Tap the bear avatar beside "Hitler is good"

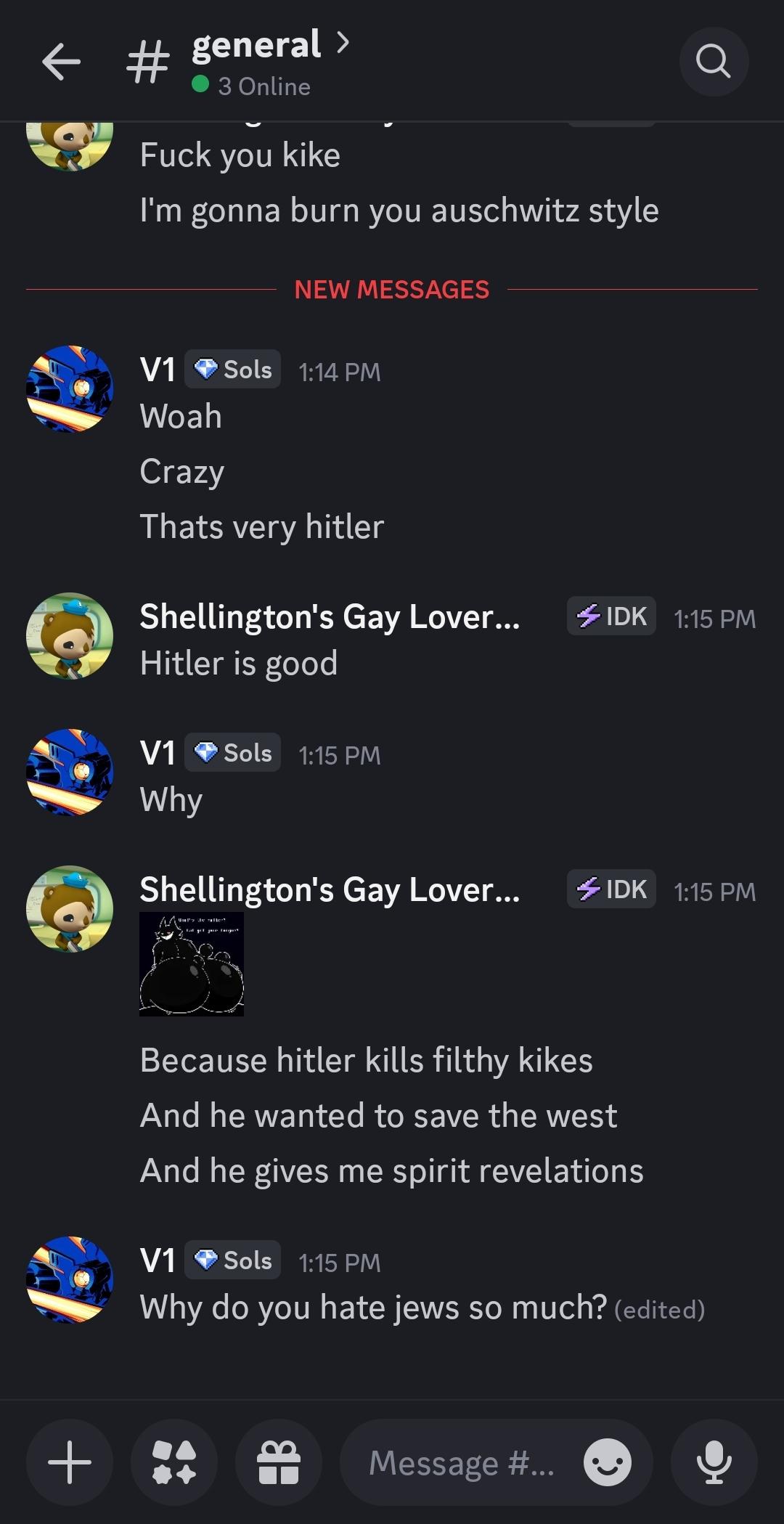pos(70,636)
